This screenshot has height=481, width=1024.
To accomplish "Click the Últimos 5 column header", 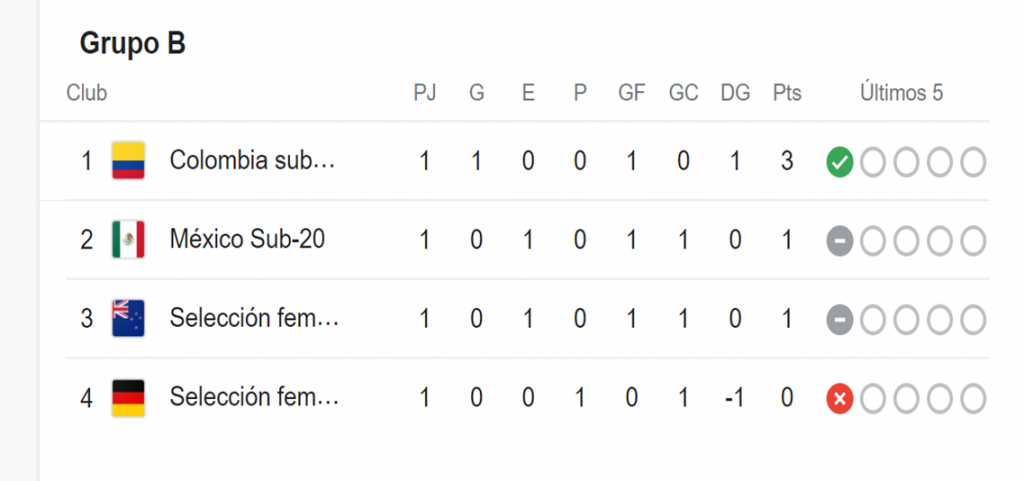I will (902, 93).
